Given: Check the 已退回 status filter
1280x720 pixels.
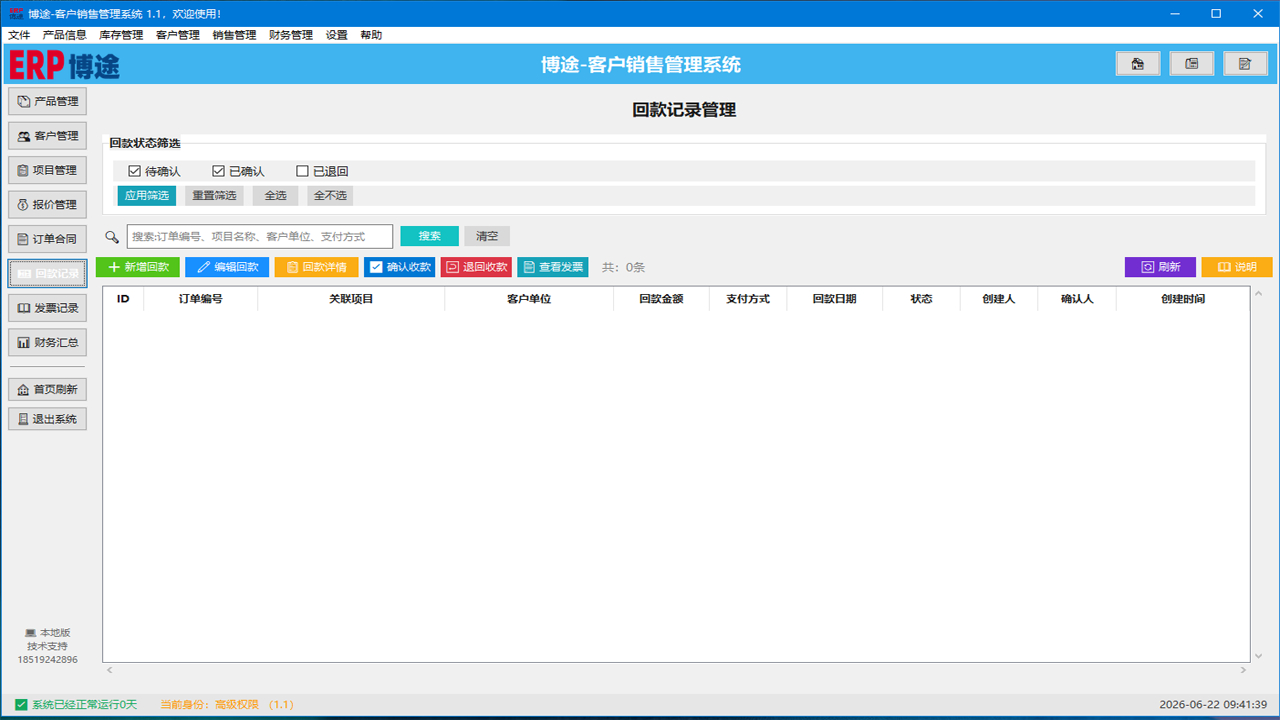Looking at the screenshot, I should pos(322,172).
